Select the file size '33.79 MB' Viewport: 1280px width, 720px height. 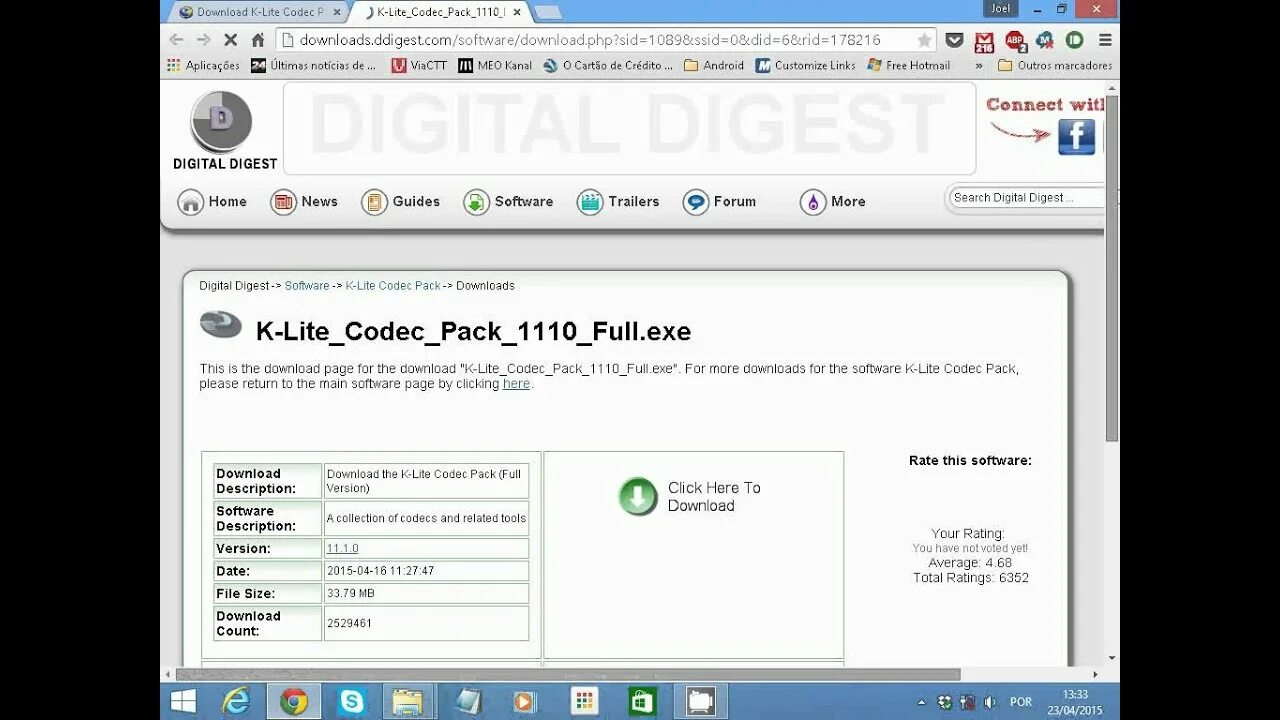[x=349, y=594]
